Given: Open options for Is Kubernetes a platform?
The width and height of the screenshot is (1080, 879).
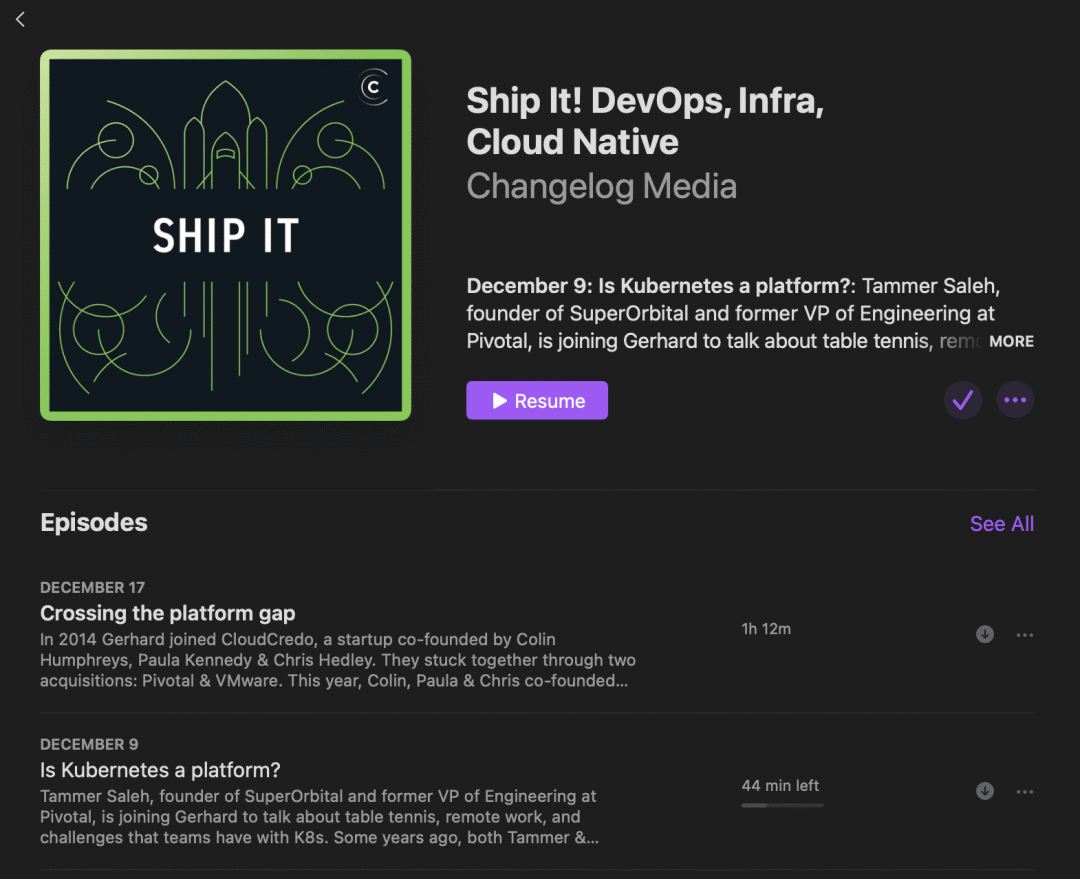Looking at the screenshot, I should tap(1024, 792).
